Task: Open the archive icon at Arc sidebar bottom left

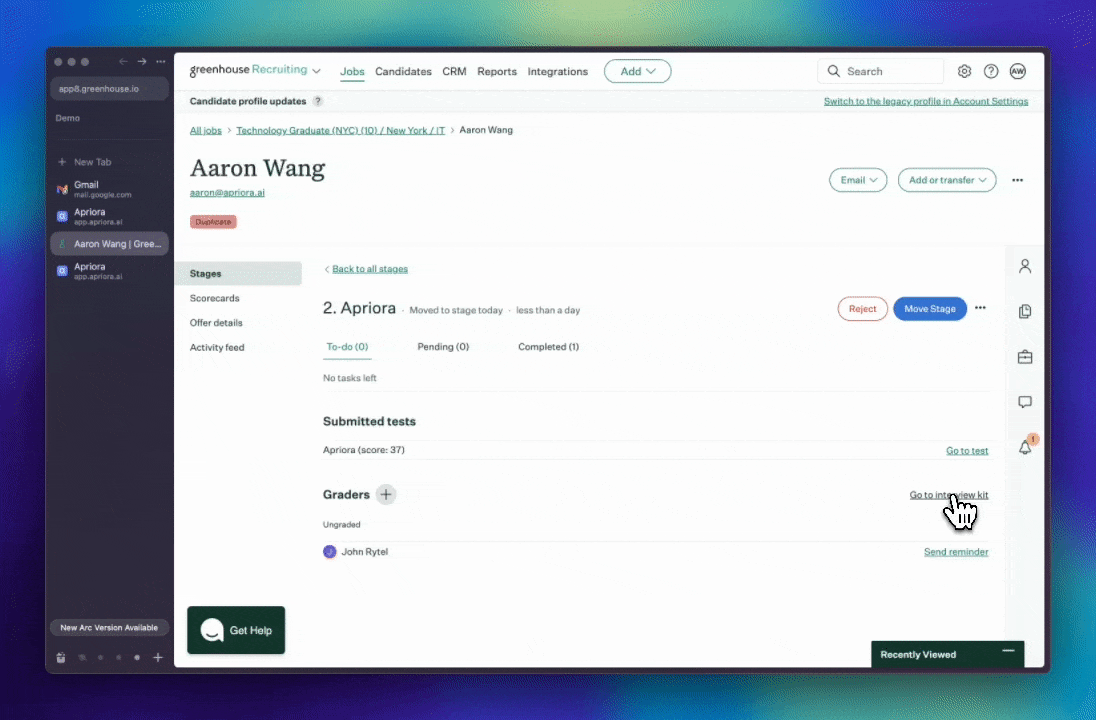Action: click(x=61, y=657)
